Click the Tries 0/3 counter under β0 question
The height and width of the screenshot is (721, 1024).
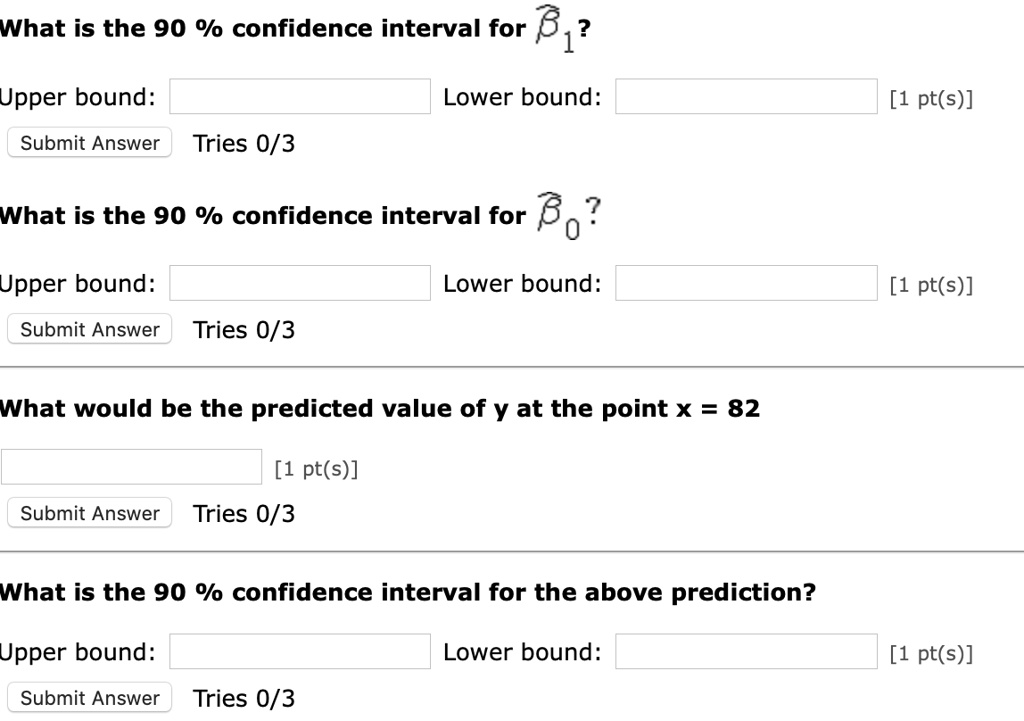pyautogui.click(x=244, y=329)
